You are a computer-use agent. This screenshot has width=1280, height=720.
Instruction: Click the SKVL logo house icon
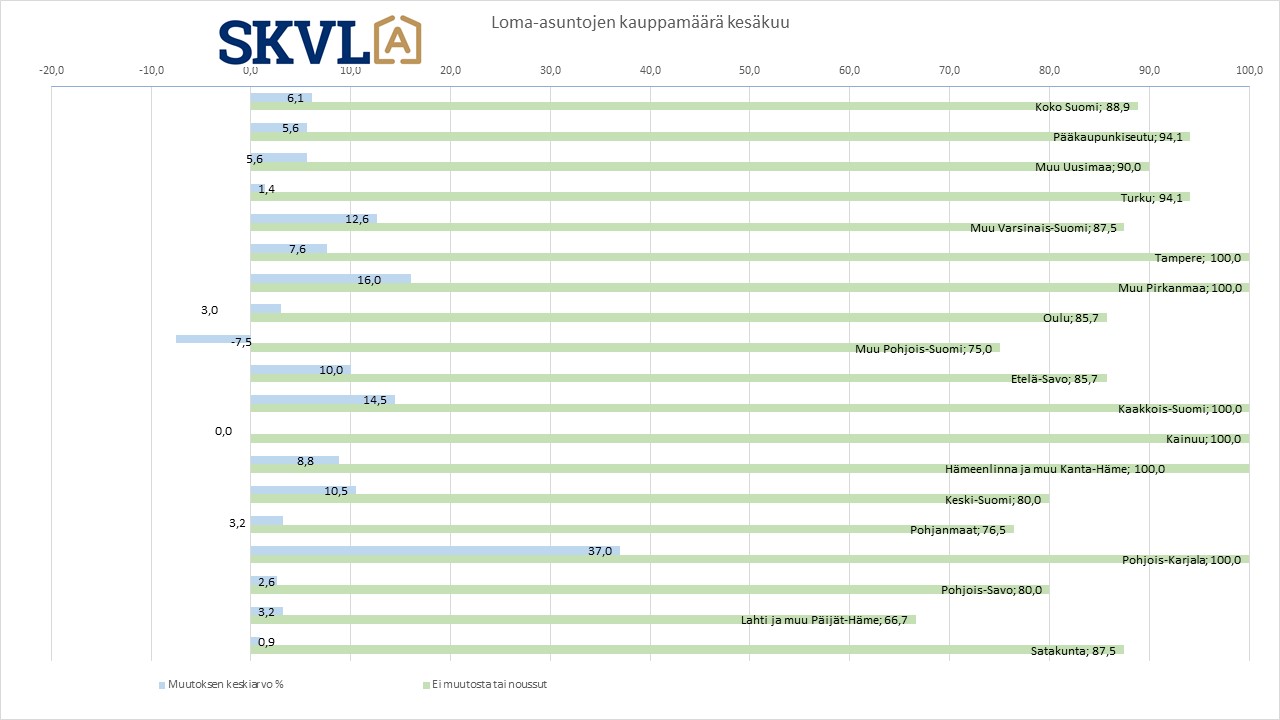(397, 40)
